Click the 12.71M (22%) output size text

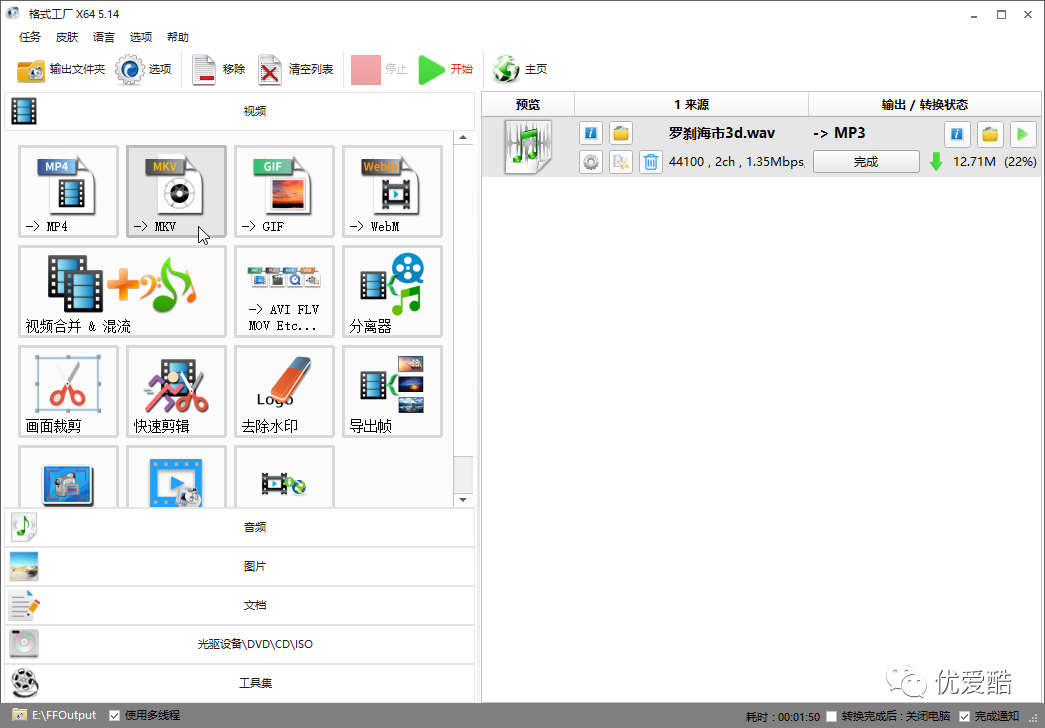(994, 162)
